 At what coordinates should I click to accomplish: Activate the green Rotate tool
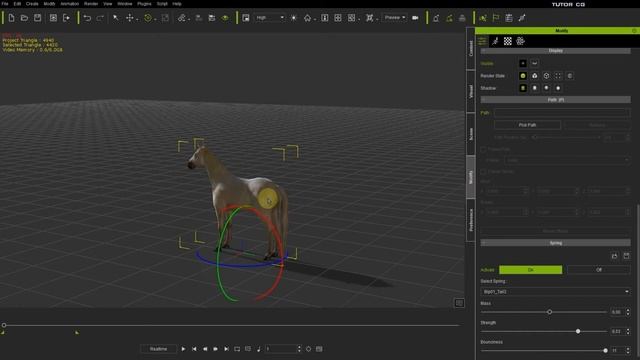148,18
